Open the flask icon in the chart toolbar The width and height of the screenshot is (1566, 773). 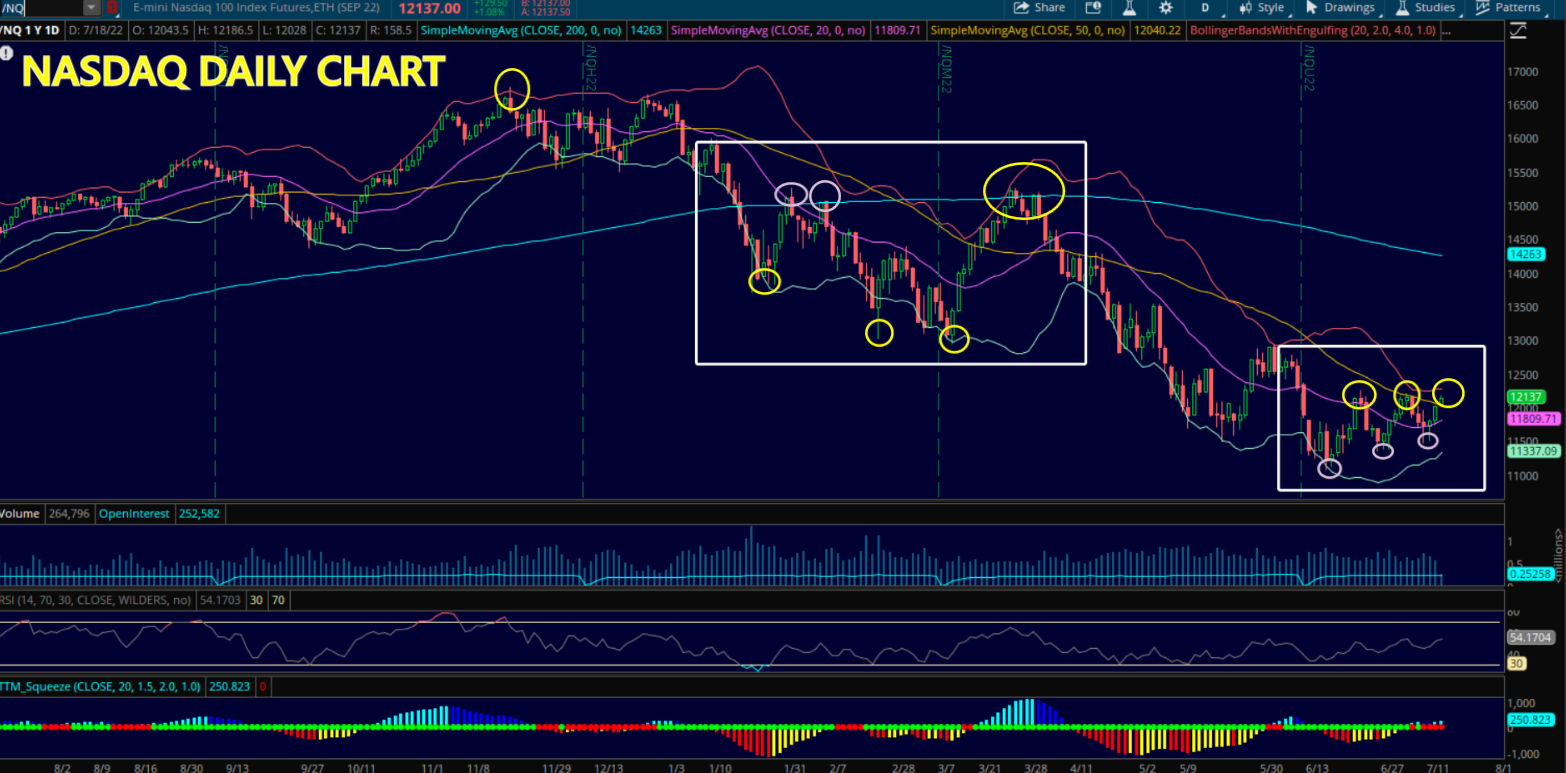(x=1129, y=7)
